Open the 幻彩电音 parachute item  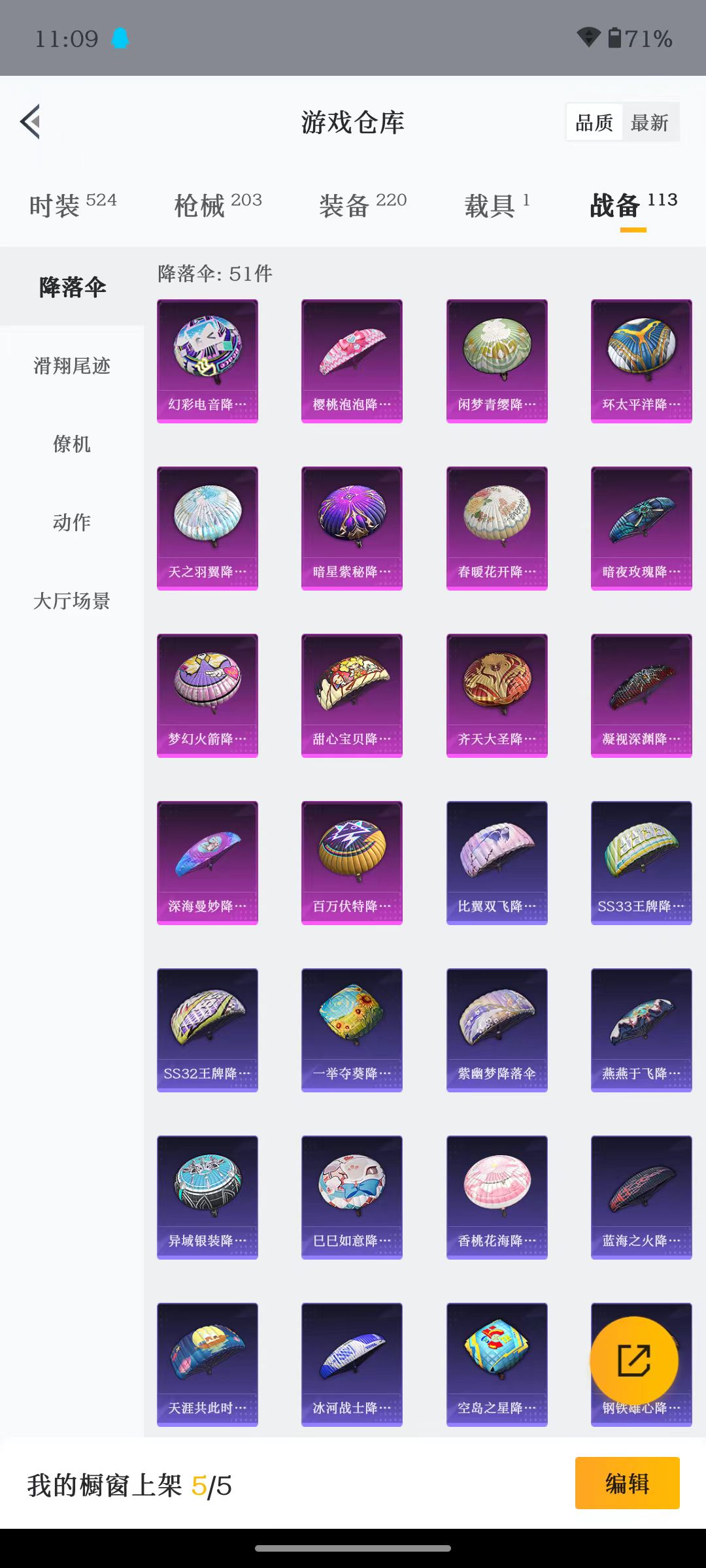(207, 361)
